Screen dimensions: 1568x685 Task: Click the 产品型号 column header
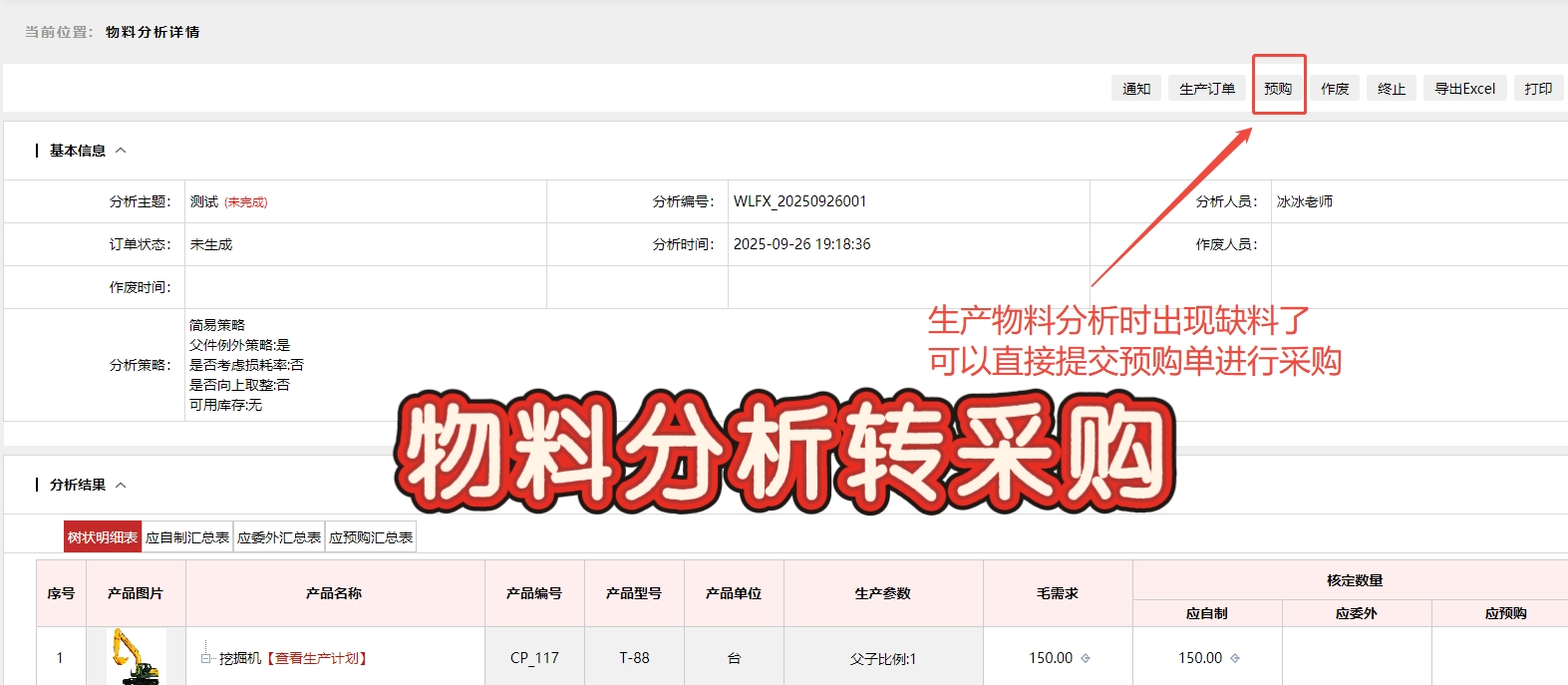coord(634,593)
